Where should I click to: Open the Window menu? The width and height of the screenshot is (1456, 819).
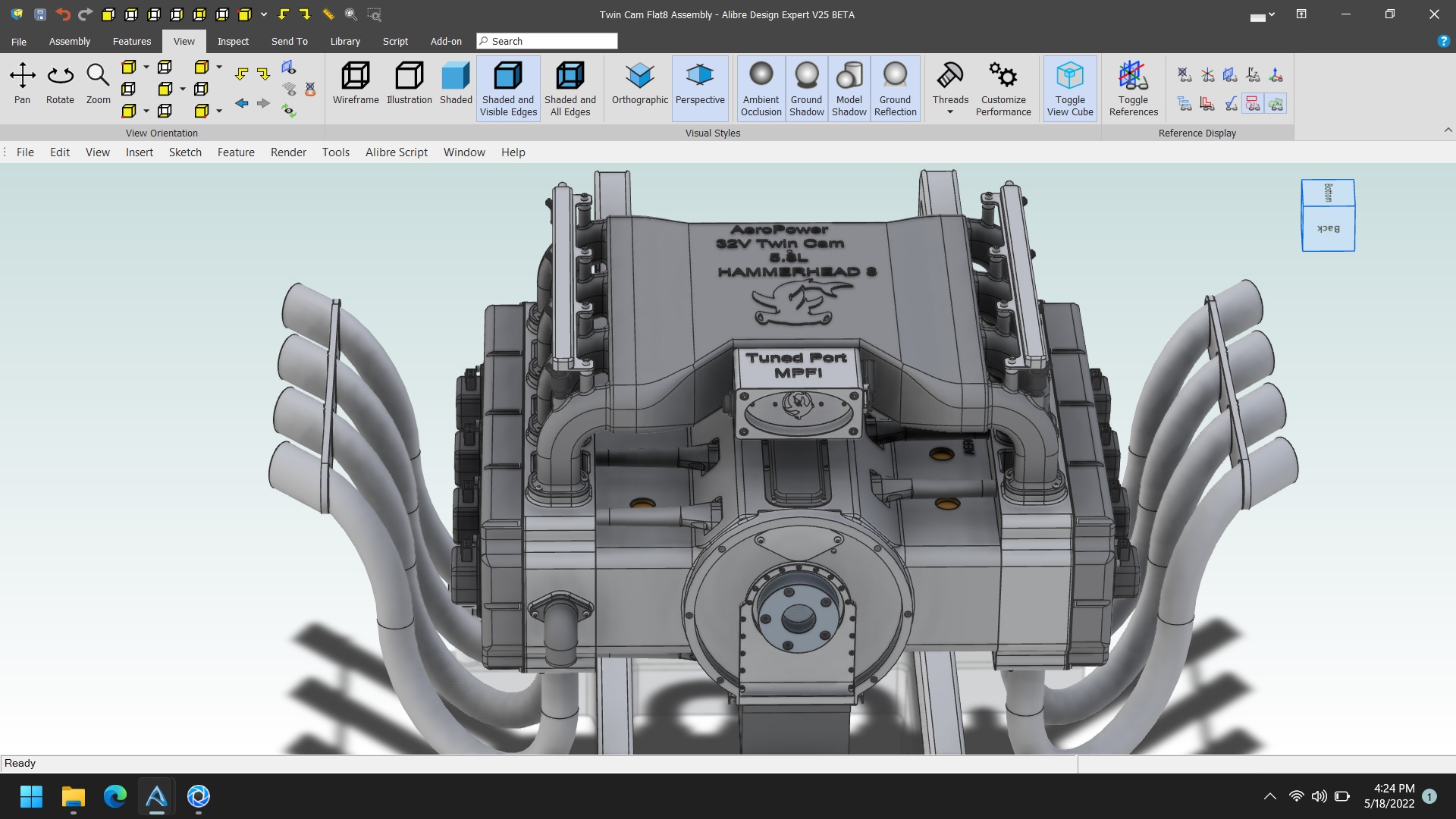coord(464,152)
